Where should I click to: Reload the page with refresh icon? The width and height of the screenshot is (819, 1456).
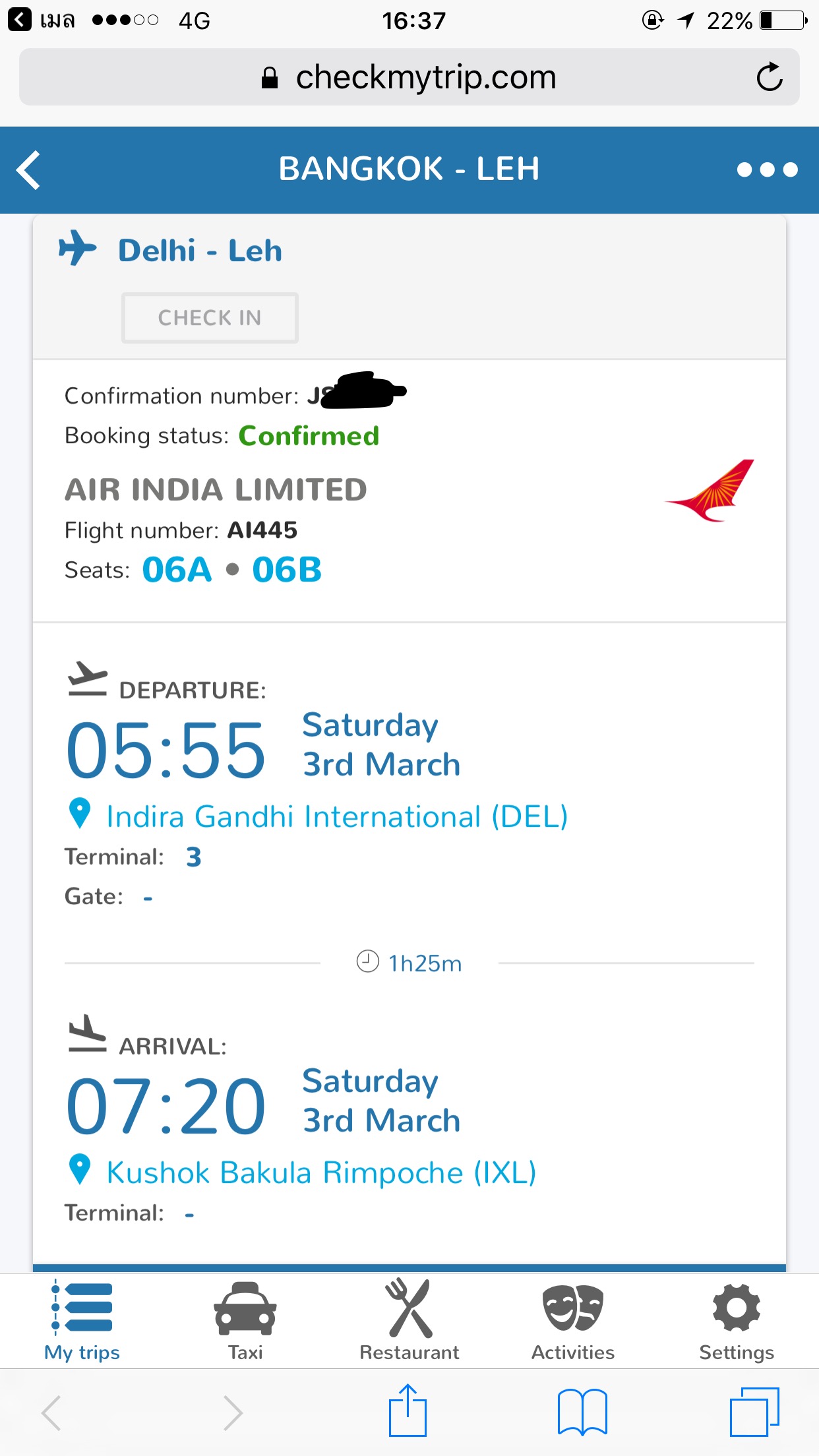[x=769, y=77]
